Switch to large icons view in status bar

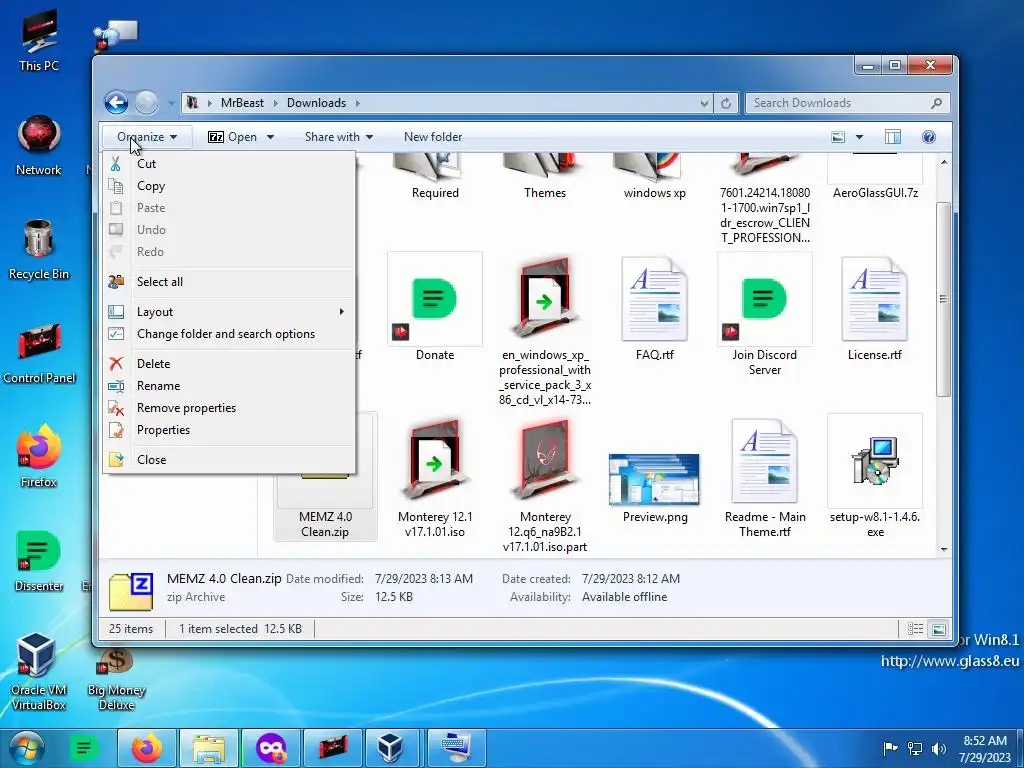[938, 629]
